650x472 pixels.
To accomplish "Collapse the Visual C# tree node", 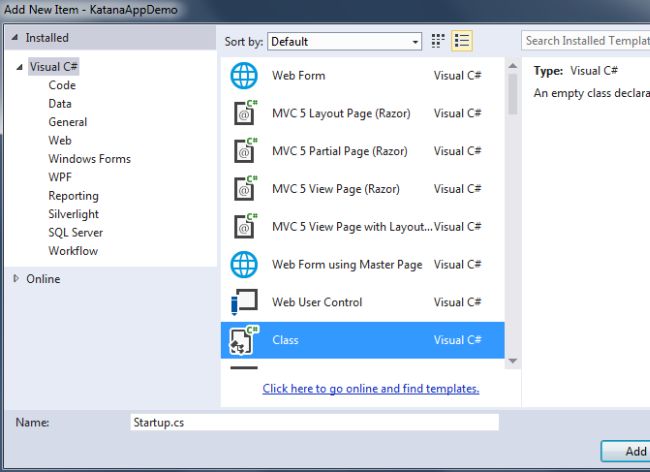I will click(19, 67).
